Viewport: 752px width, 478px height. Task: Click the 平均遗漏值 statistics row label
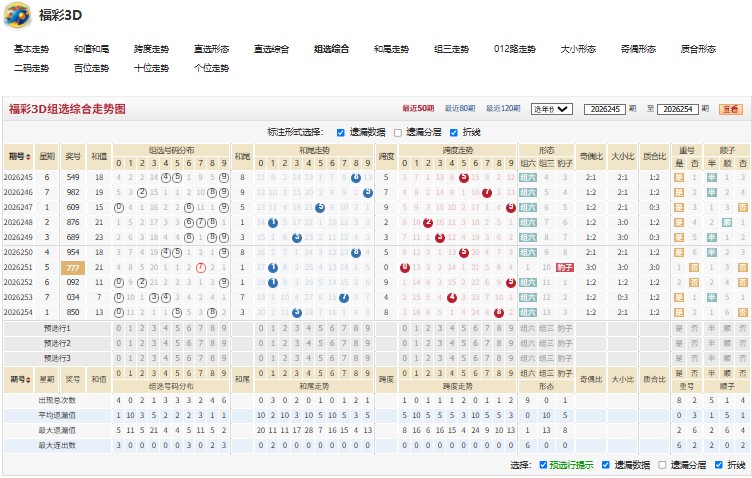pos(57,415)
